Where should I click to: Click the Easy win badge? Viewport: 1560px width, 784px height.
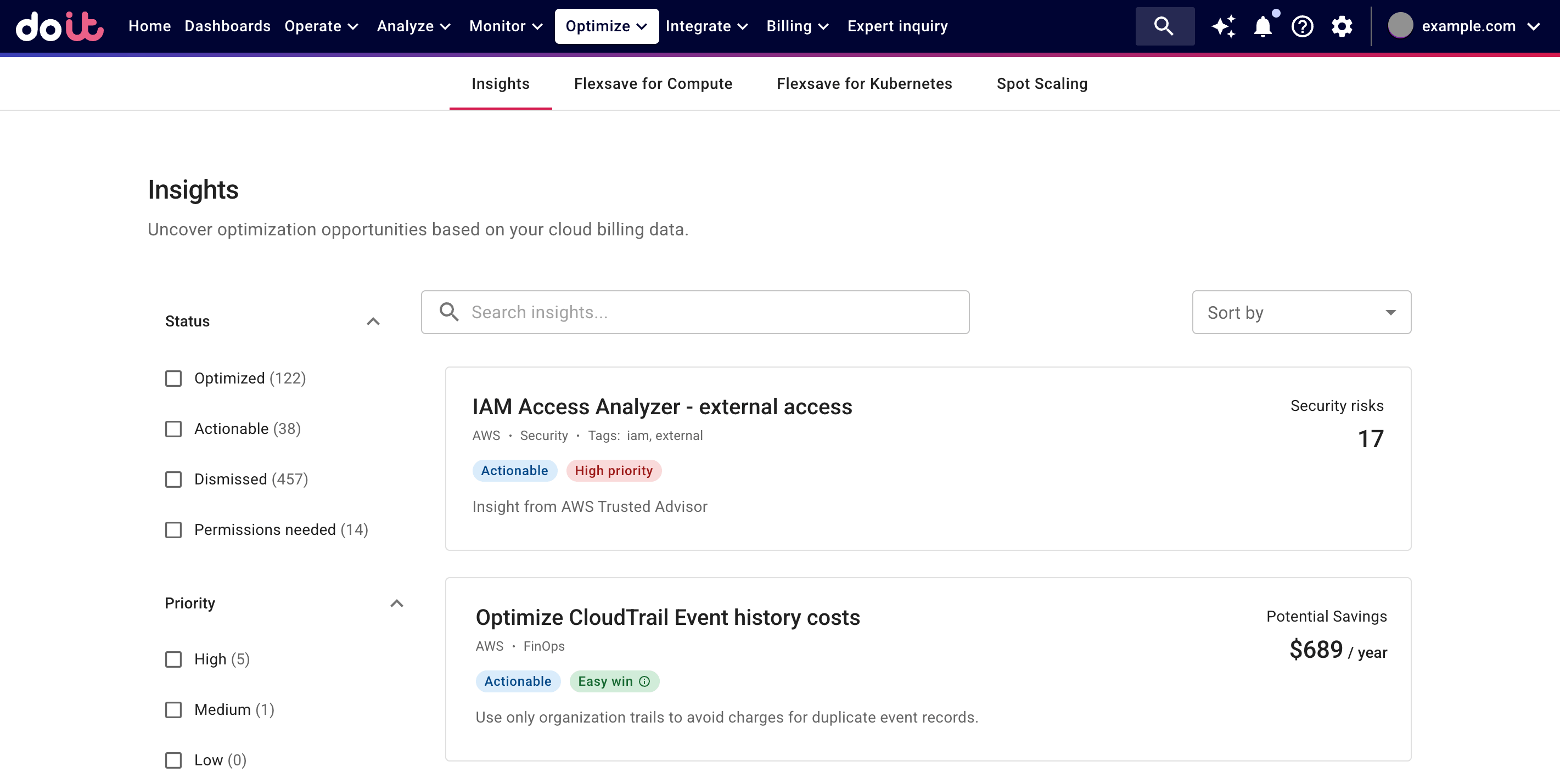tap(614, 681)
